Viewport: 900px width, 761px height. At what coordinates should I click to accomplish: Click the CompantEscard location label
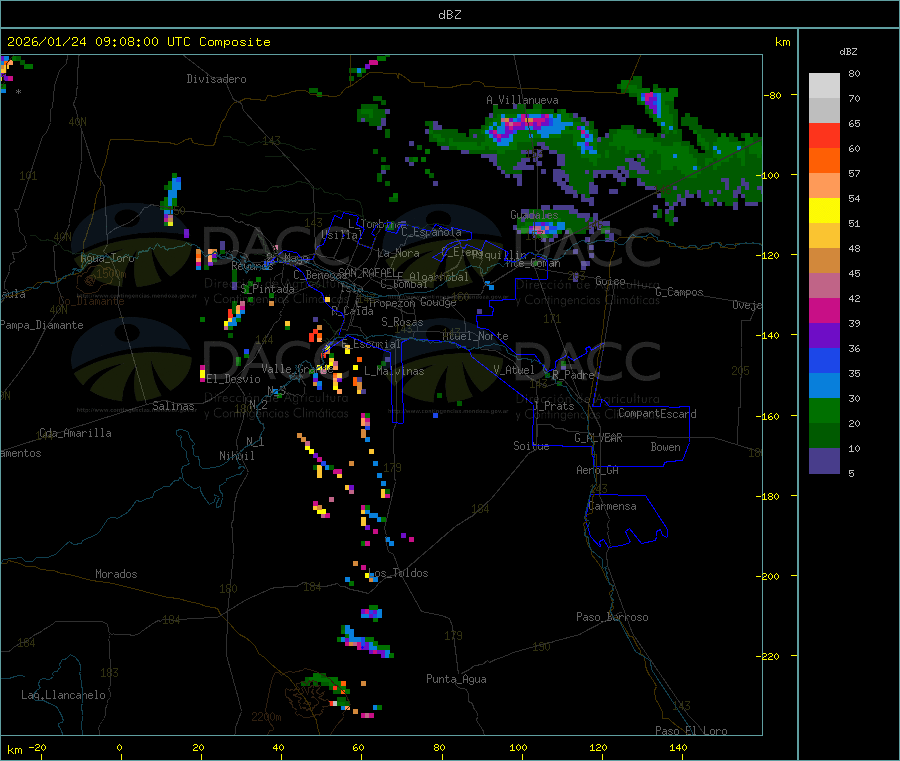657,413
